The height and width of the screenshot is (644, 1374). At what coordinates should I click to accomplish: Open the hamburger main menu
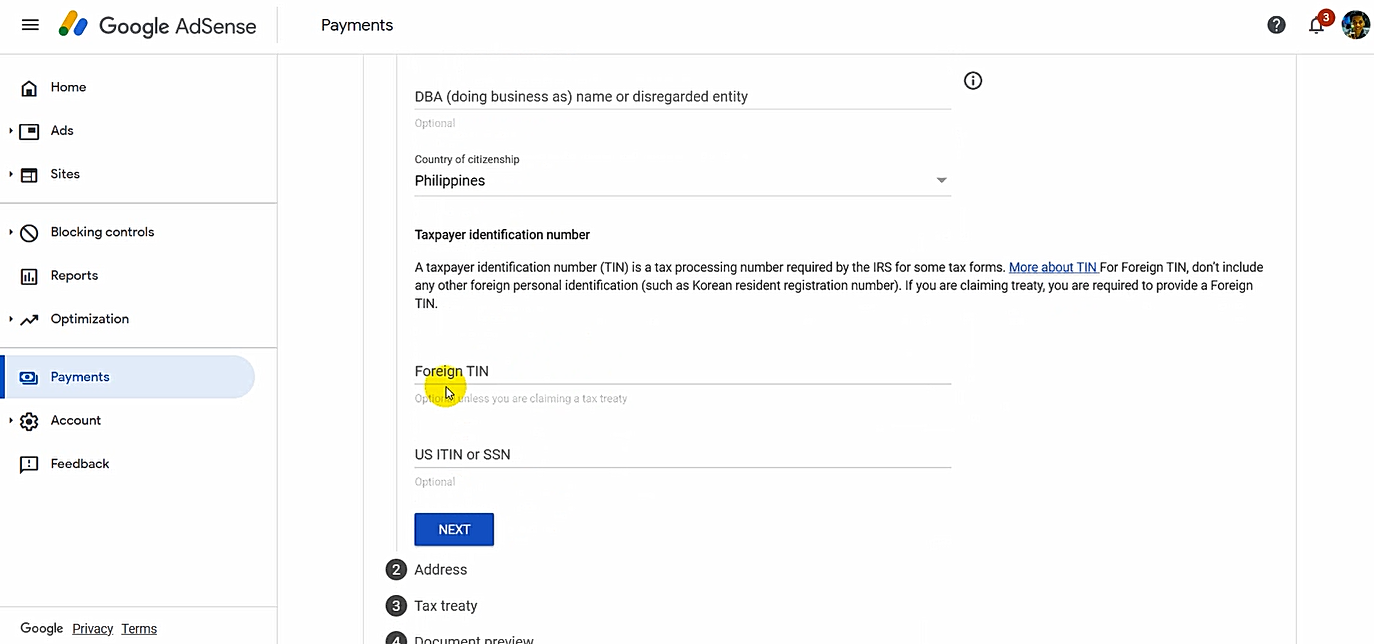(30, 25)
